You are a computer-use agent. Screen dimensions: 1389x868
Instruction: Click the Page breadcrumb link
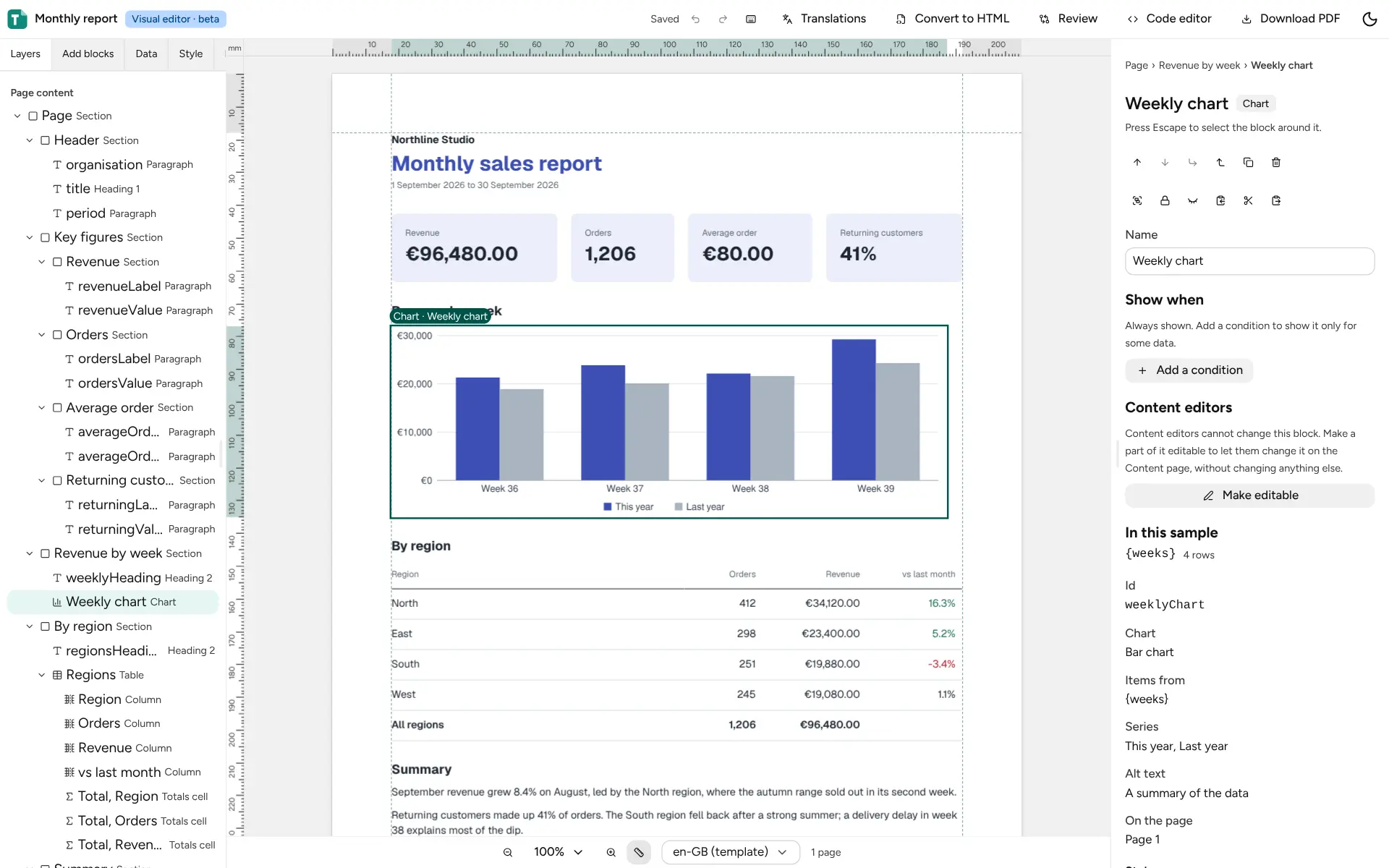tap(1136, 66)
